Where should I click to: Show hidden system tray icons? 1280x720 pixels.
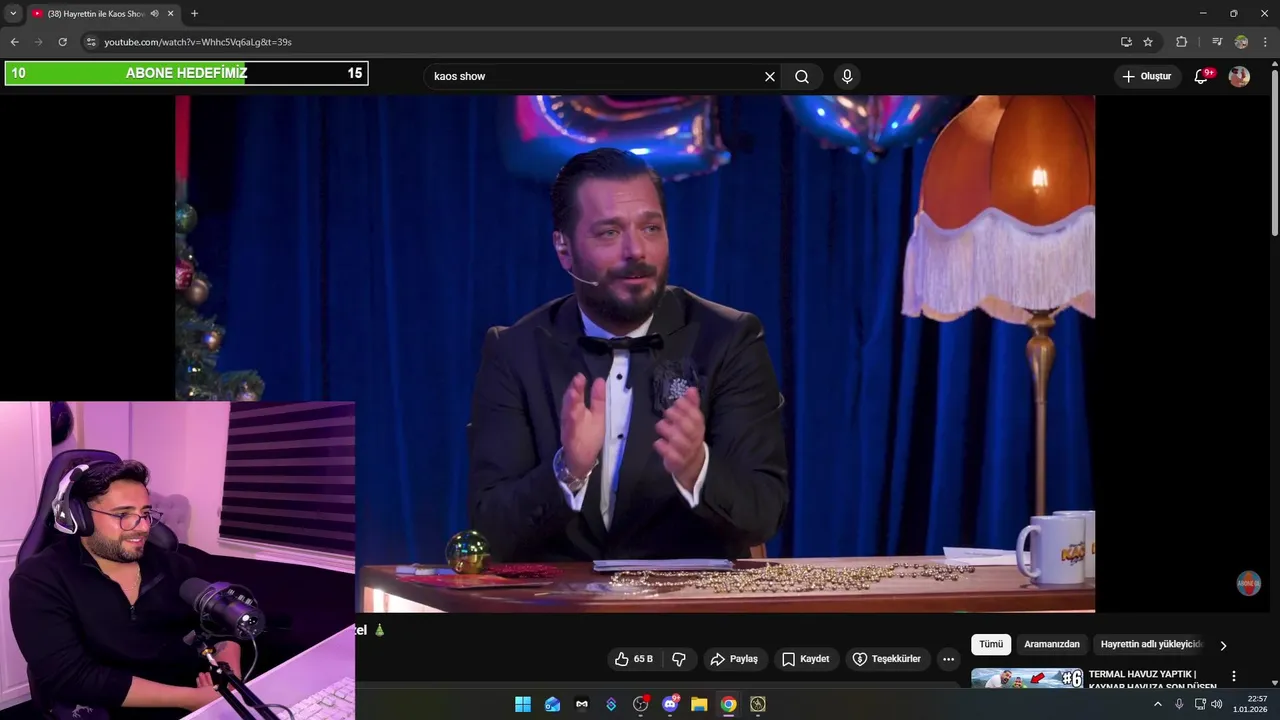[1158, 704]
